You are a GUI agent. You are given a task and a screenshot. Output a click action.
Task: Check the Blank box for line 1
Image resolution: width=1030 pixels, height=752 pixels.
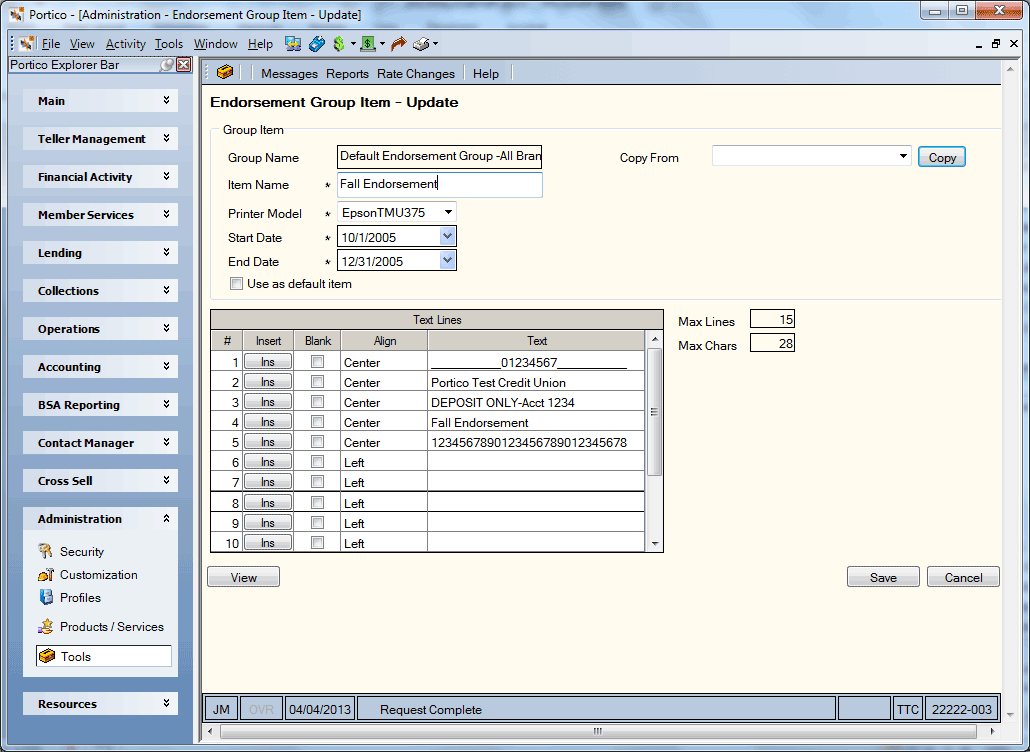click(317, 361)
